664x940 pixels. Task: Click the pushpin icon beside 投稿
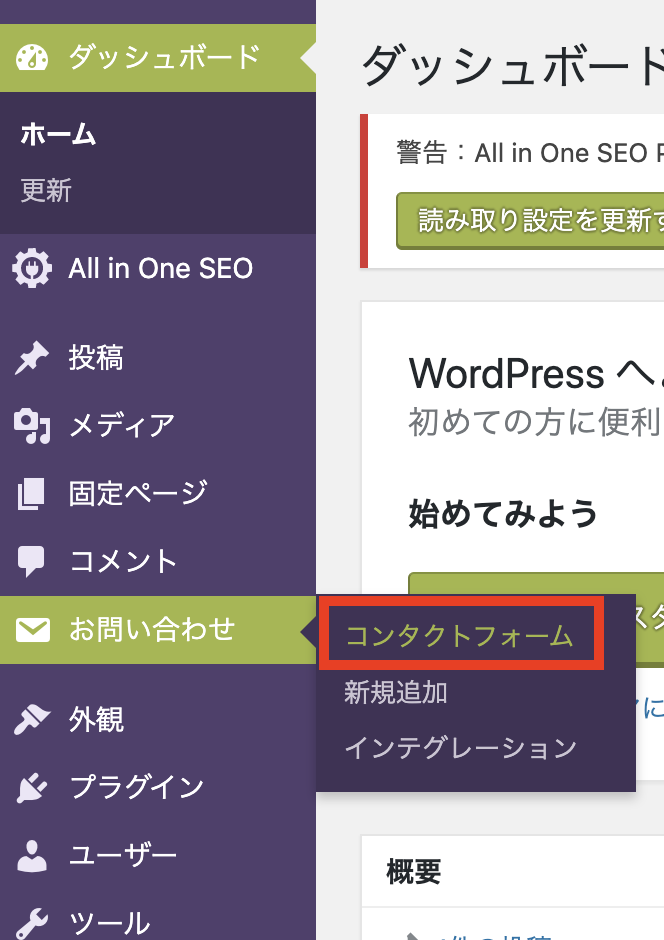(x=32, y=358)
